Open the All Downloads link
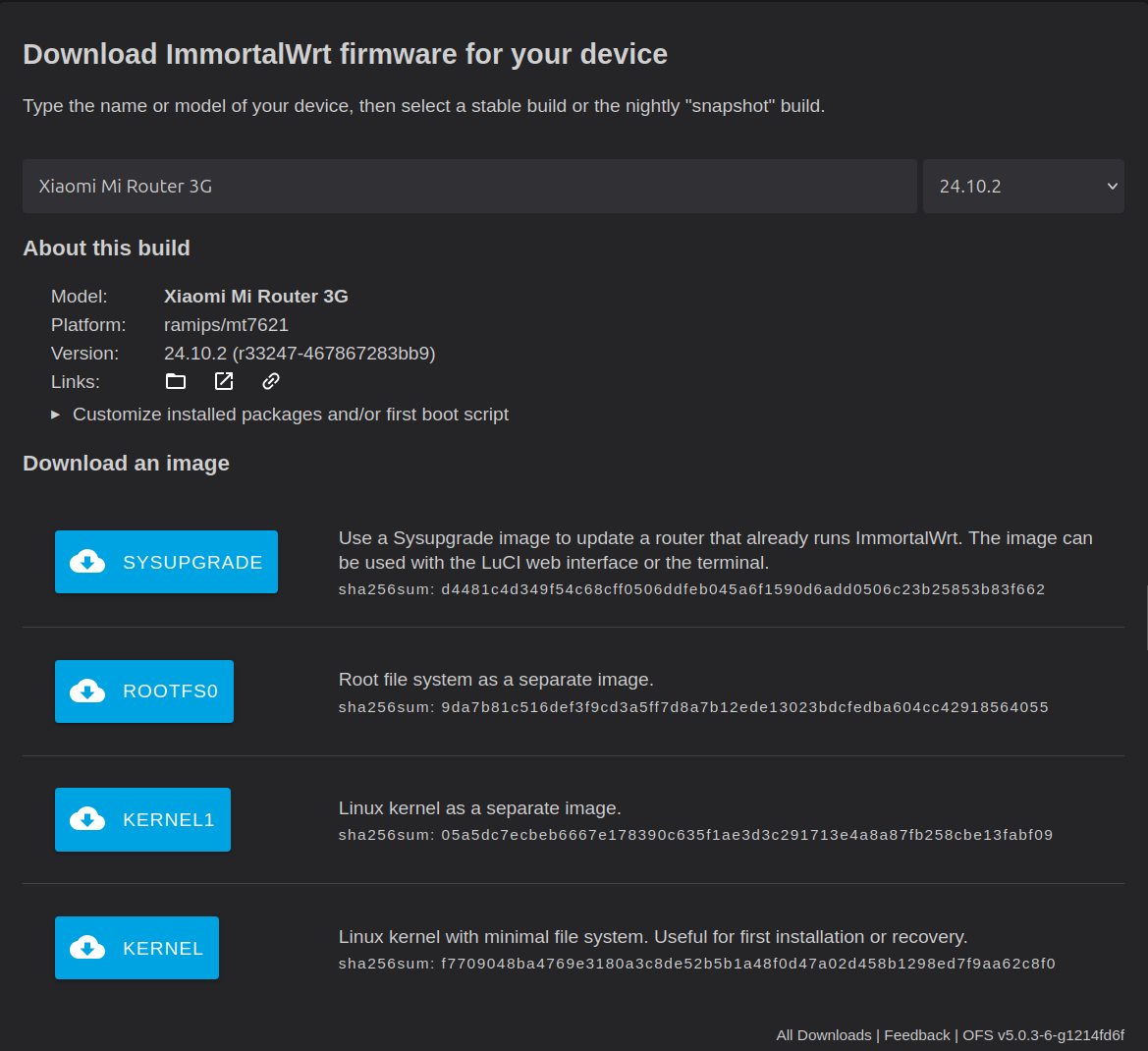The width and height of the screenshot is (1148, 1051). [x=824, y=1035]
